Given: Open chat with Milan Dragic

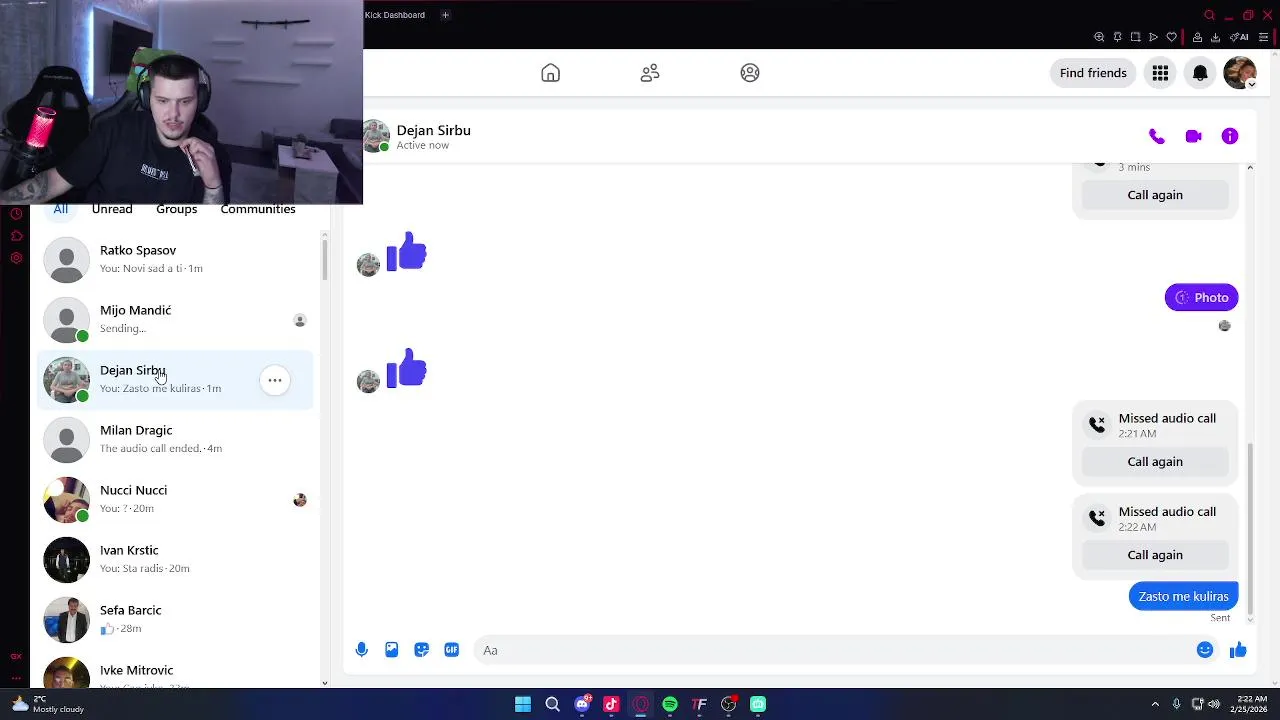Looking at the screenshot, I should coord(175,440).
